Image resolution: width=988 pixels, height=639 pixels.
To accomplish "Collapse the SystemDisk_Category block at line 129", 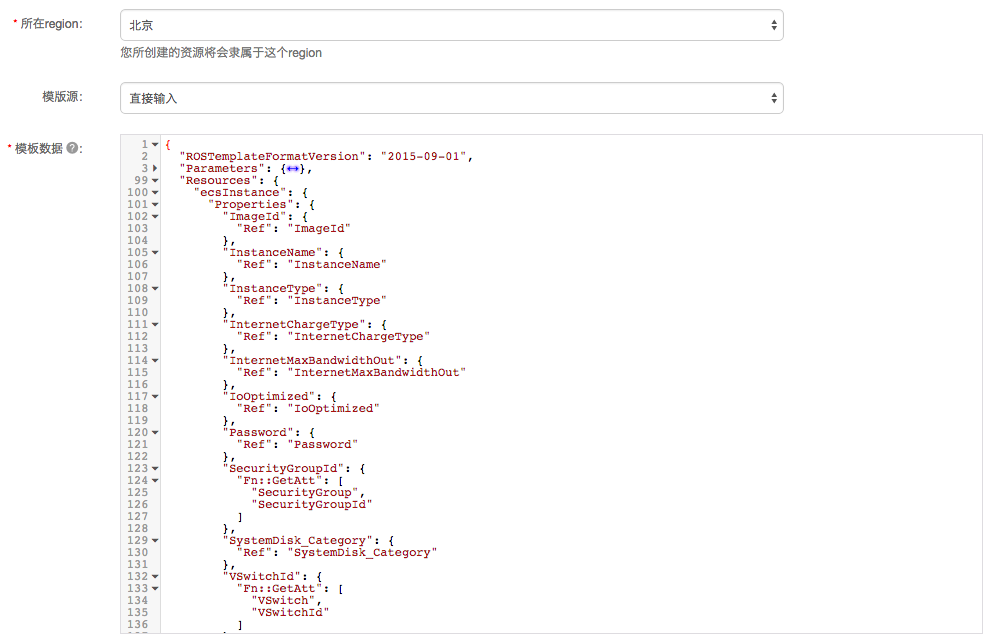I will pos(155,540).
